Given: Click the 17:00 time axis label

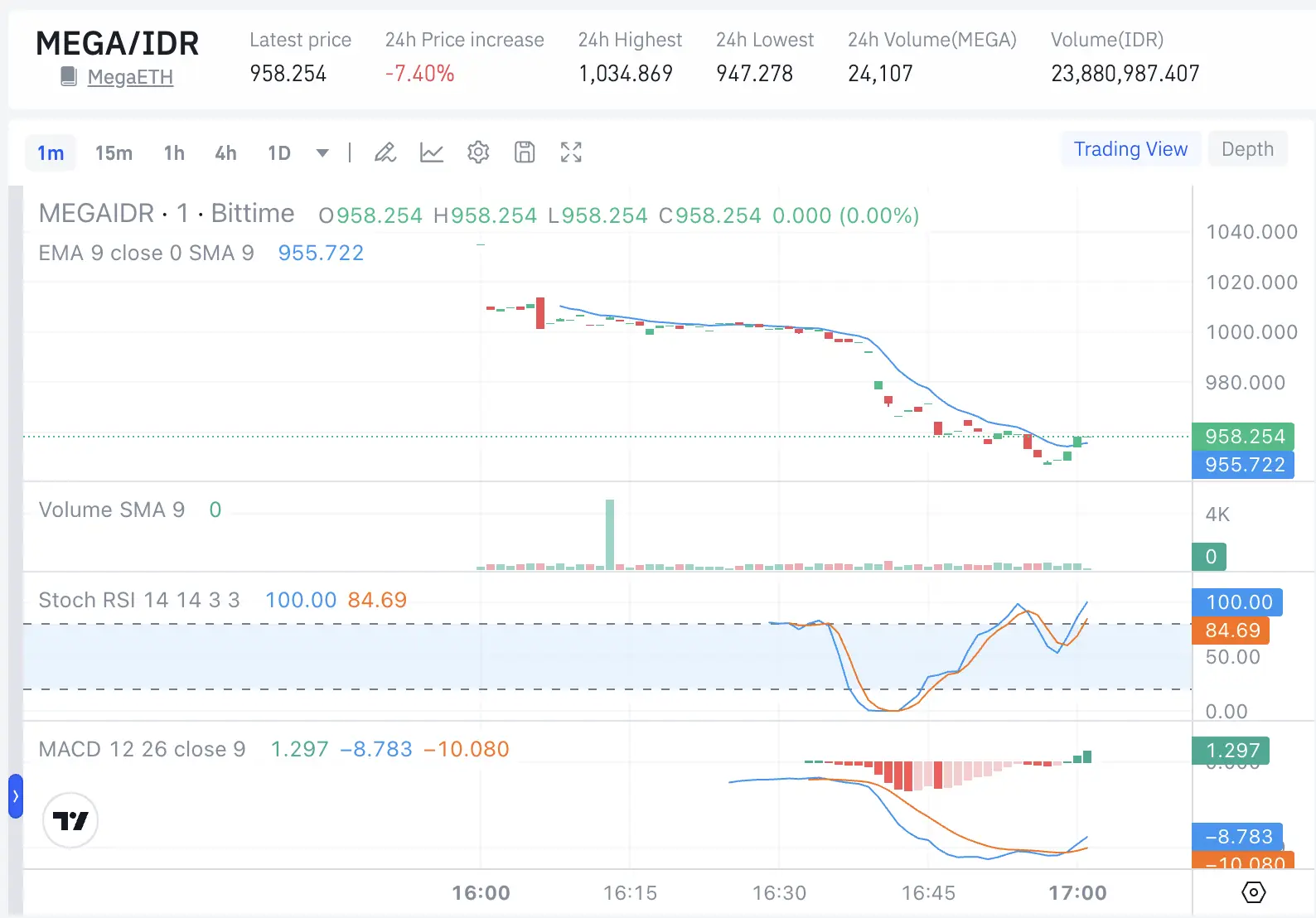Looking at the screenshot, I should click(1077, 893).
